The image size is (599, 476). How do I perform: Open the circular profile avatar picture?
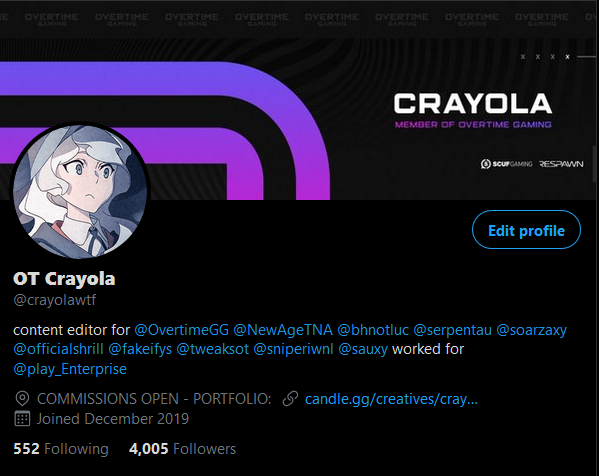pyautogui.click(x=80, y=191)
